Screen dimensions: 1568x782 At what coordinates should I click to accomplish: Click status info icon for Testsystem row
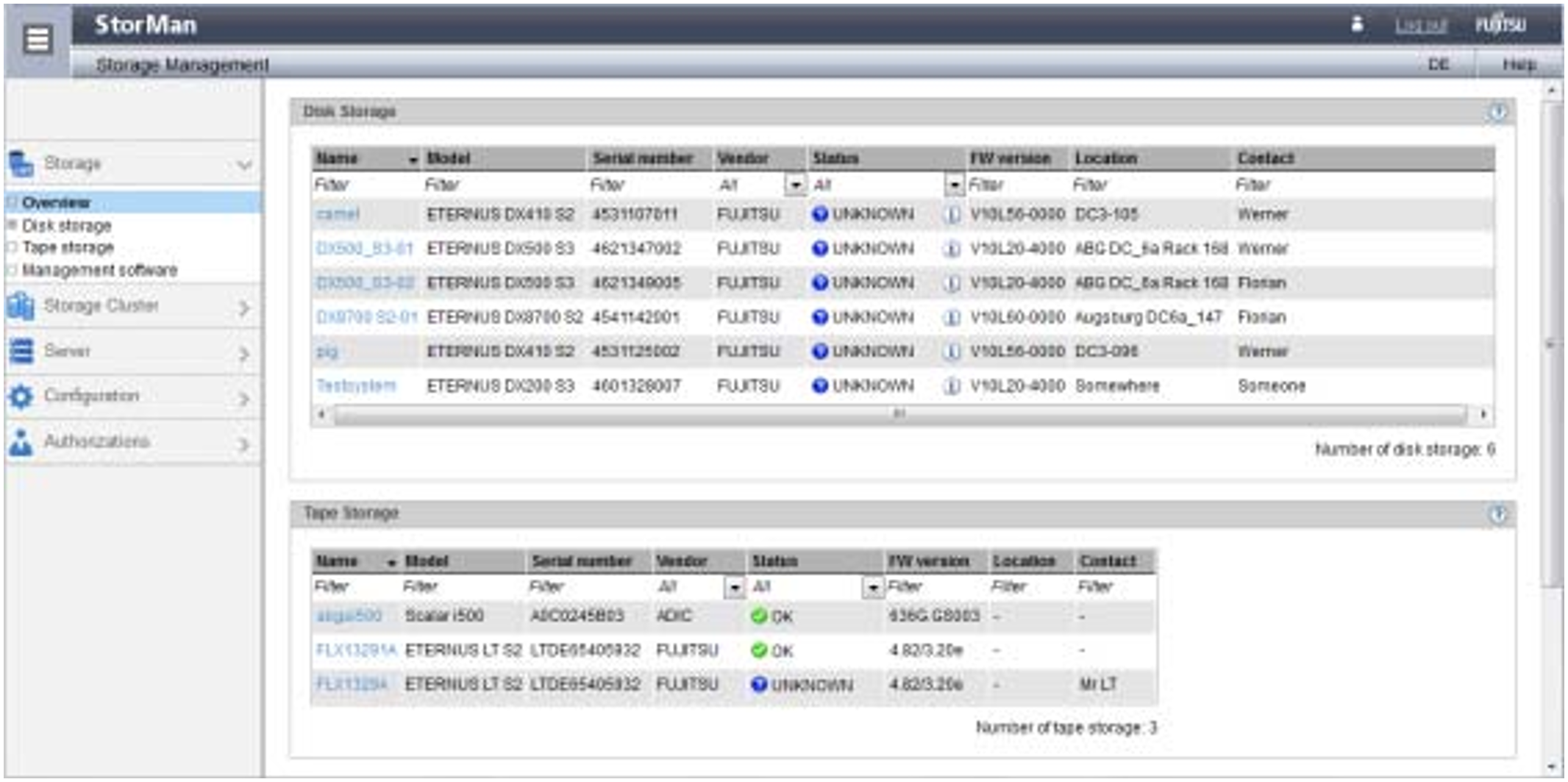(952, 386)
